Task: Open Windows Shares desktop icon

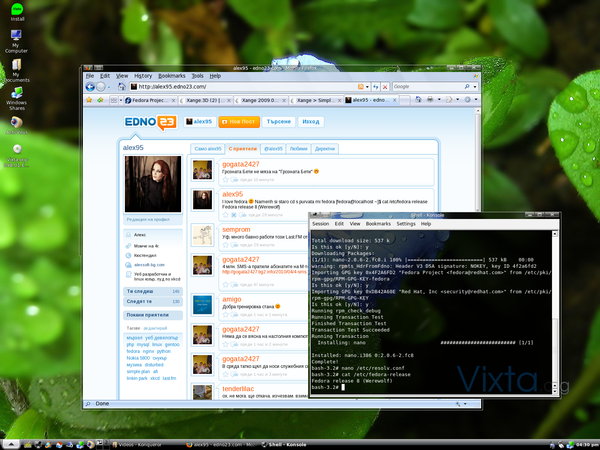Action: [x=16, y=99]
